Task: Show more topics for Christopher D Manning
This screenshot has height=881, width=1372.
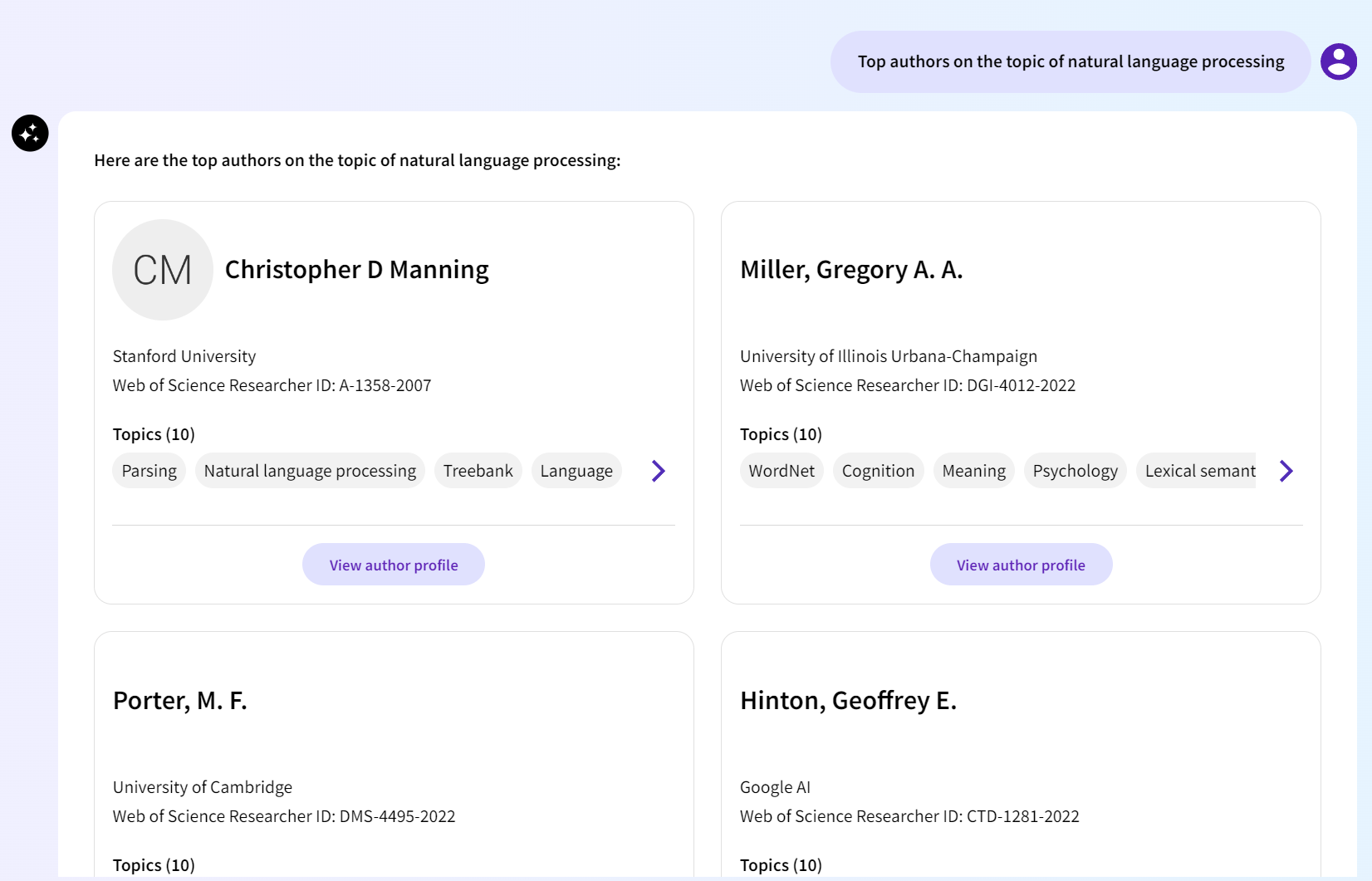Action: 659,471
